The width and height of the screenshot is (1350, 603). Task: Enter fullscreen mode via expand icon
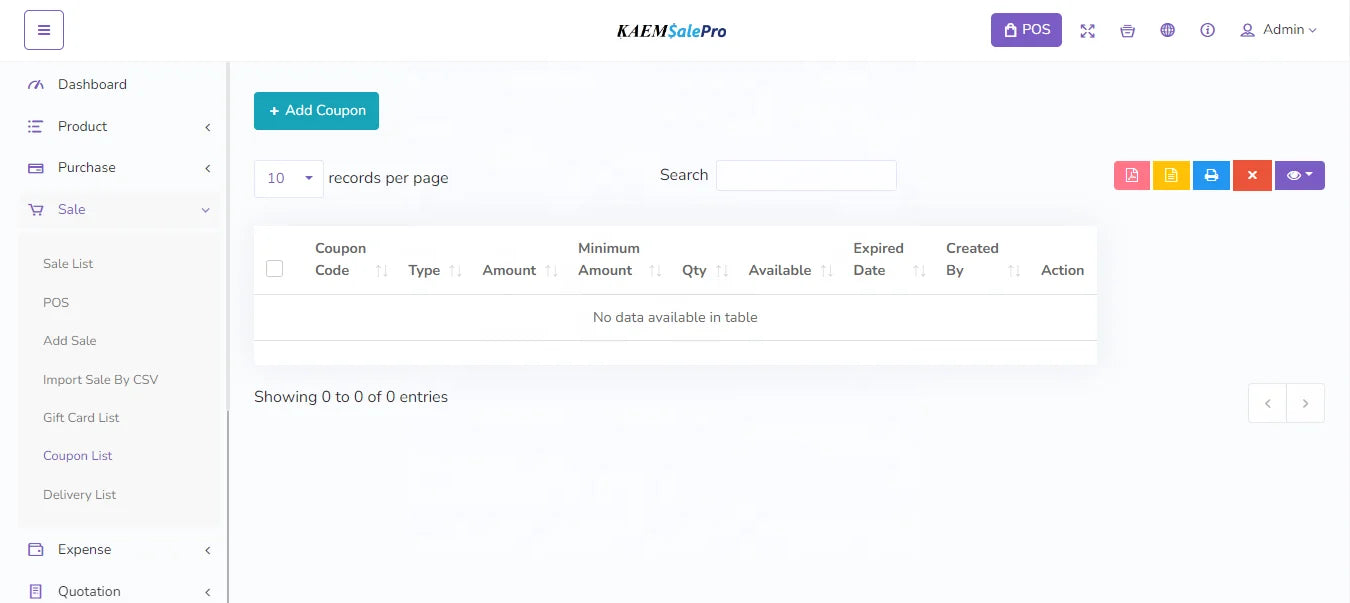click(x=1088, y=31)
